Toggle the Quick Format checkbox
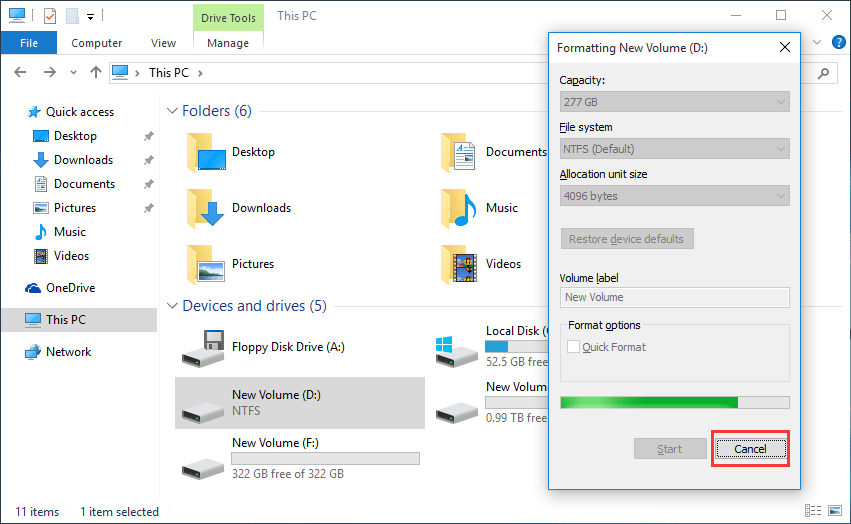The width and height of the screenshot is (851, 524). [x=573, y=347]
